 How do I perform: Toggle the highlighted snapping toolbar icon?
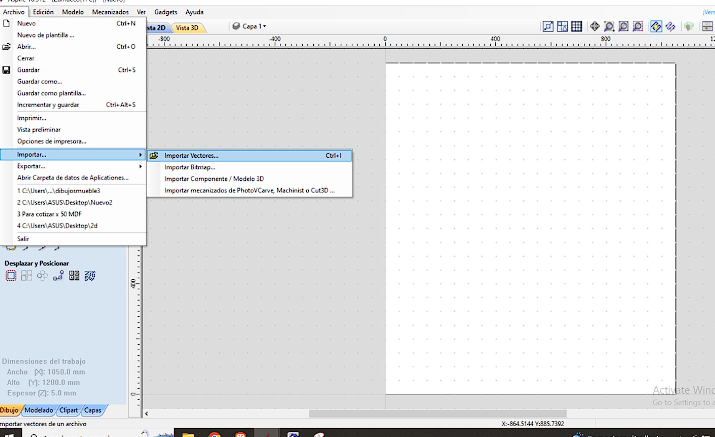coord(656,26)
